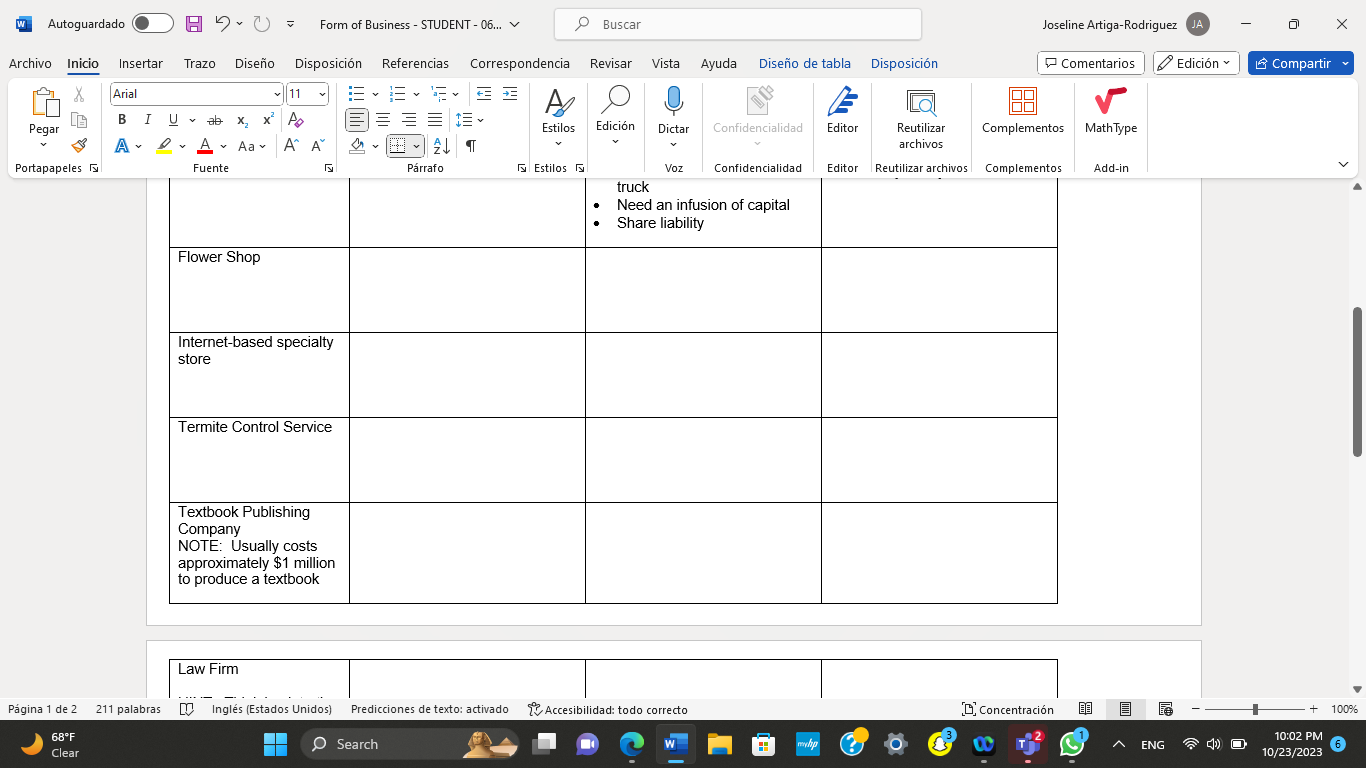Center align the paragraph

pyautogui.click(x=383, y=120)
